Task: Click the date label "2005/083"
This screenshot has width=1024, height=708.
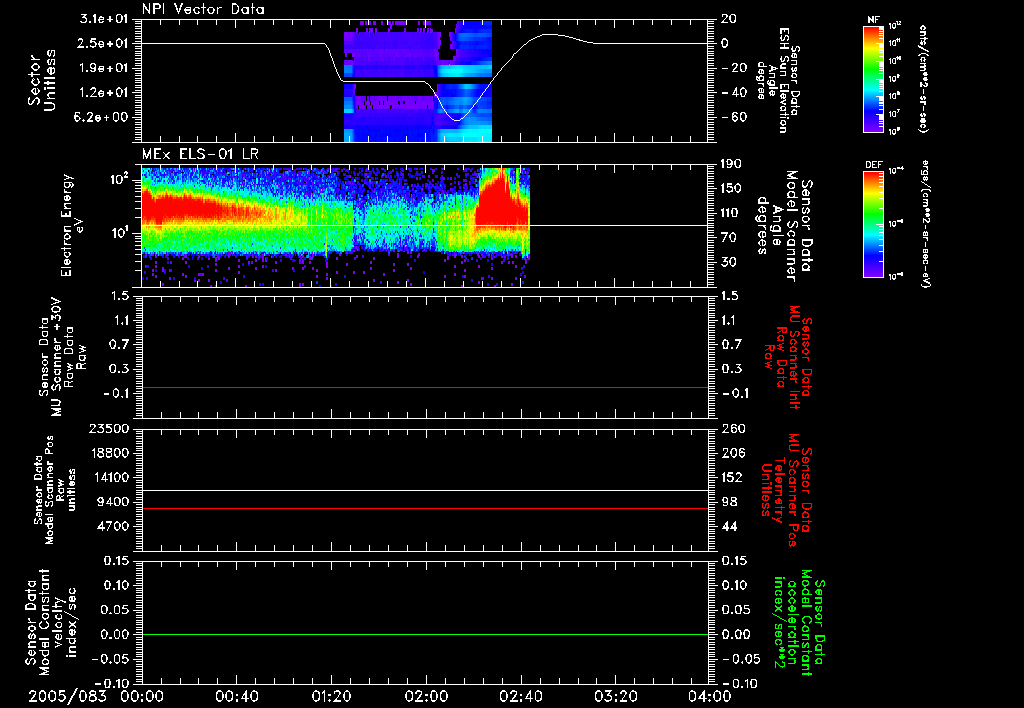Action: click(67, 697)
